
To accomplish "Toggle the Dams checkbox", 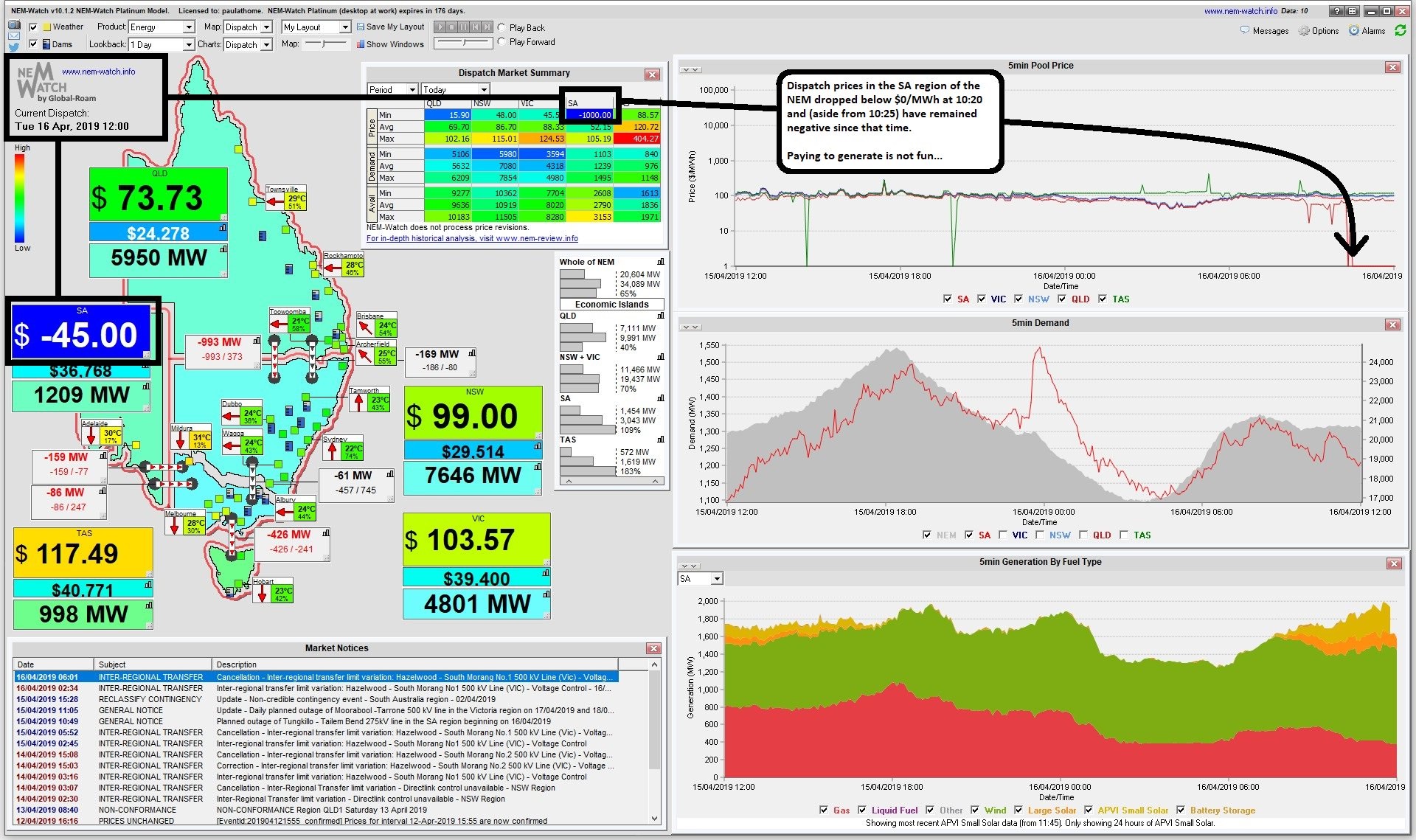I will point(33,44).
